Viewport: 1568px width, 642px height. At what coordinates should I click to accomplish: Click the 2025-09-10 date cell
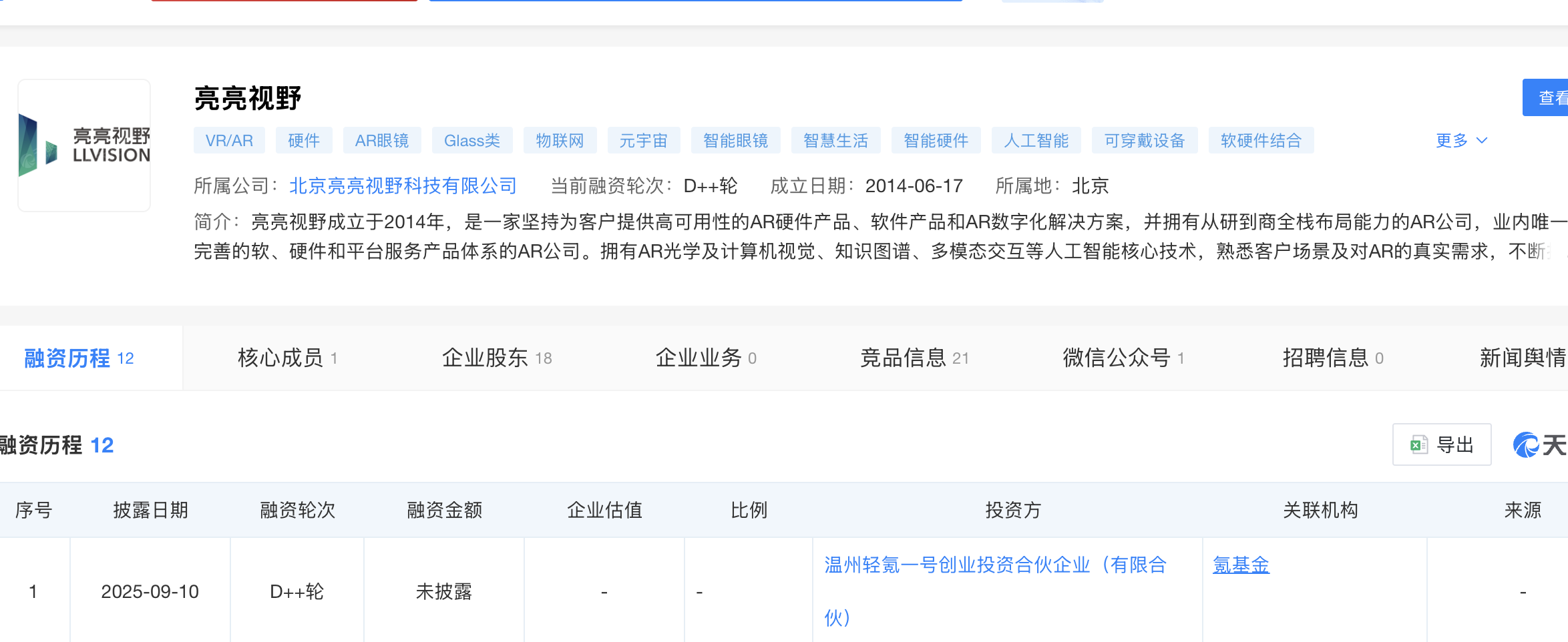click(x=150, y=592)
